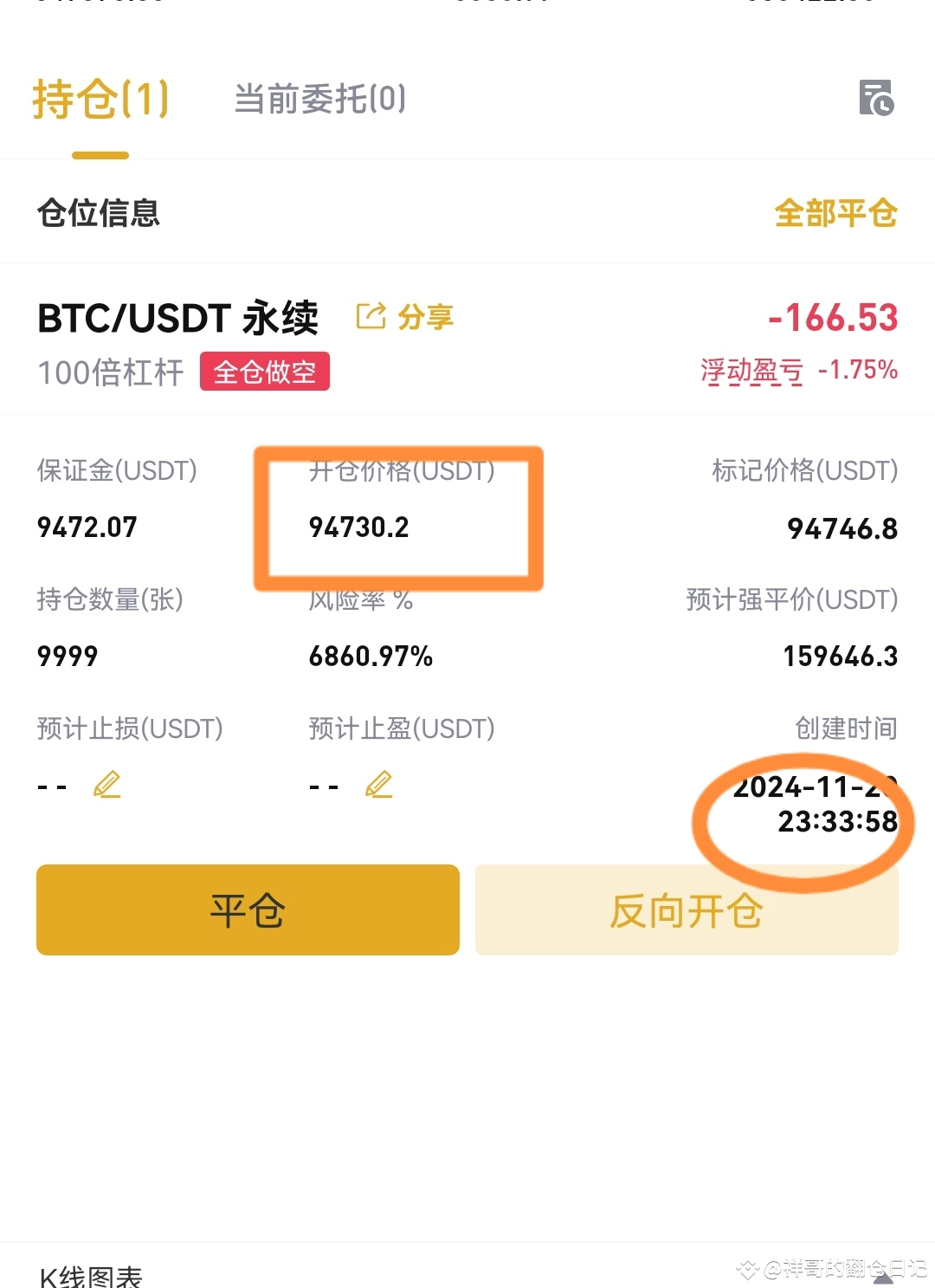
Task: Tap the share arrow icon beside 分享
Action: point(371,316)
